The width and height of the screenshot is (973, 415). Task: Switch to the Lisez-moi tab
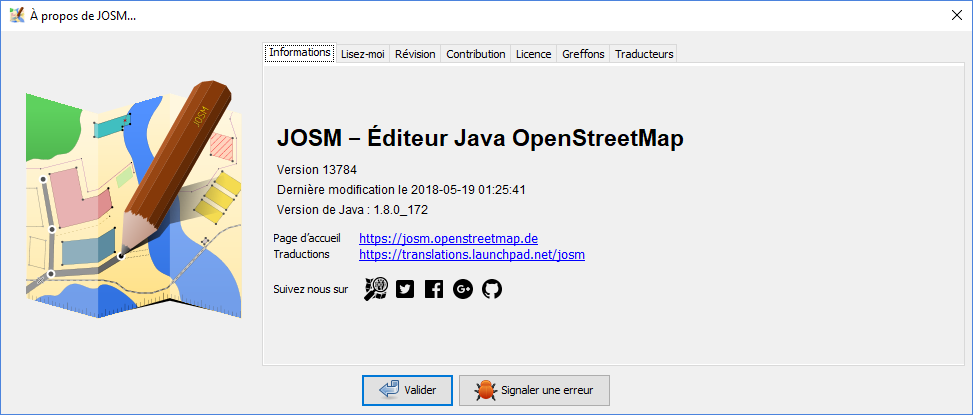coord(363,54)
